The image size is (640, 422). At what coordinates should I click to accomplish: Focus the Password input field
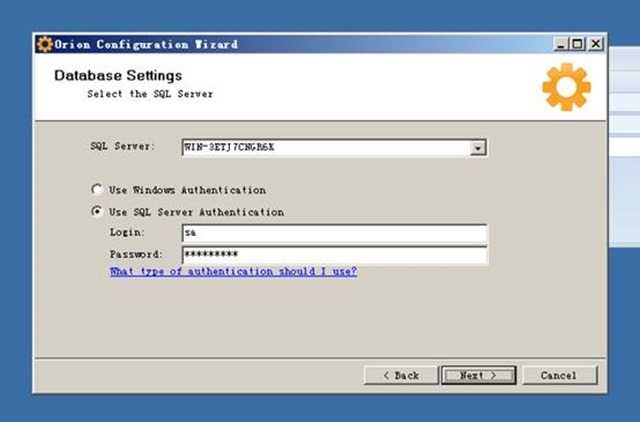point(334,255)
